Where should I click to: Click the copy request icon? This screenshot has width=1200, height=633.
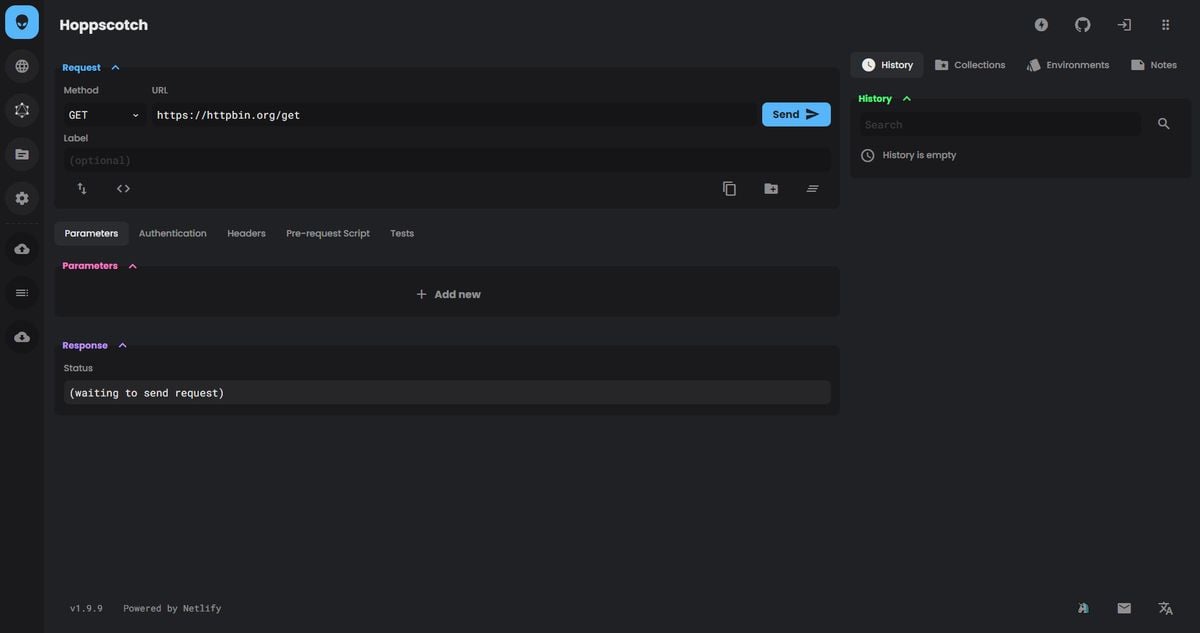click(729, 188)
